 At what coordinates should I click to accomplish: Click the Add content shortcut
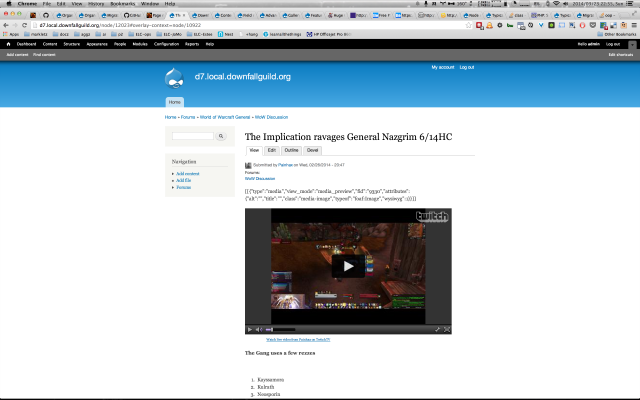click(x=17, y=55)
